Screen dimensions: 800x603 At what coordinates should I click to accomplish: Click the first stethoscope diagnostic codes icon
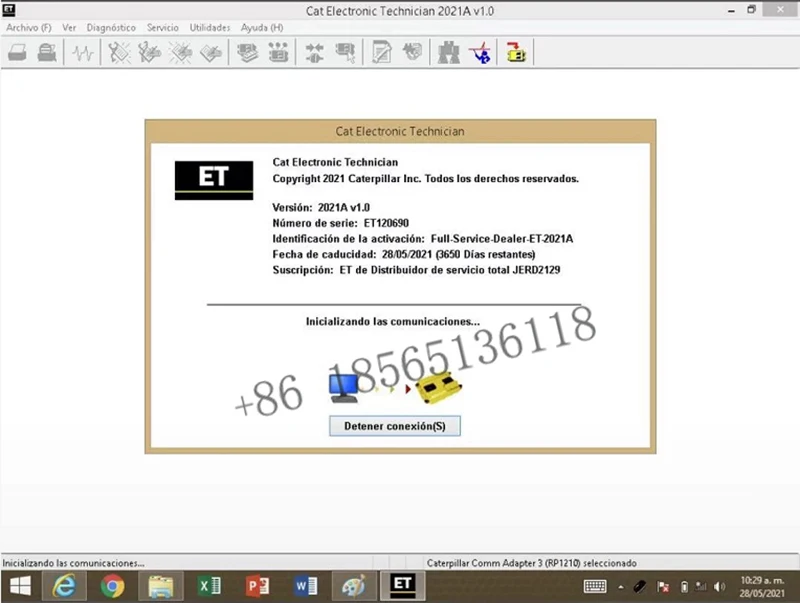coord(119,53)
